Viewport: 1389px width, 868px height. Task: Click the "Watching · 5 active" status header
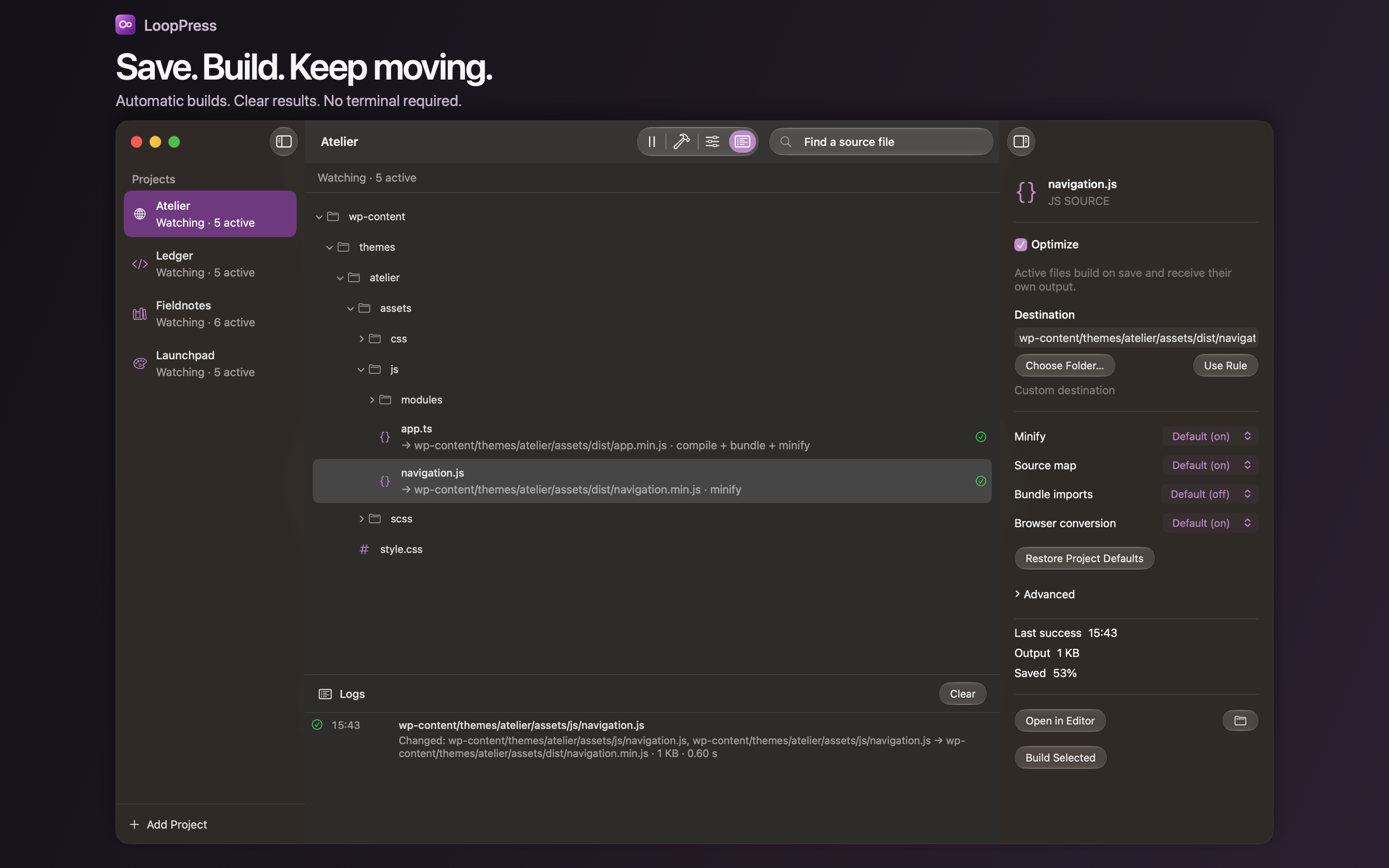(x=368, y=178)
